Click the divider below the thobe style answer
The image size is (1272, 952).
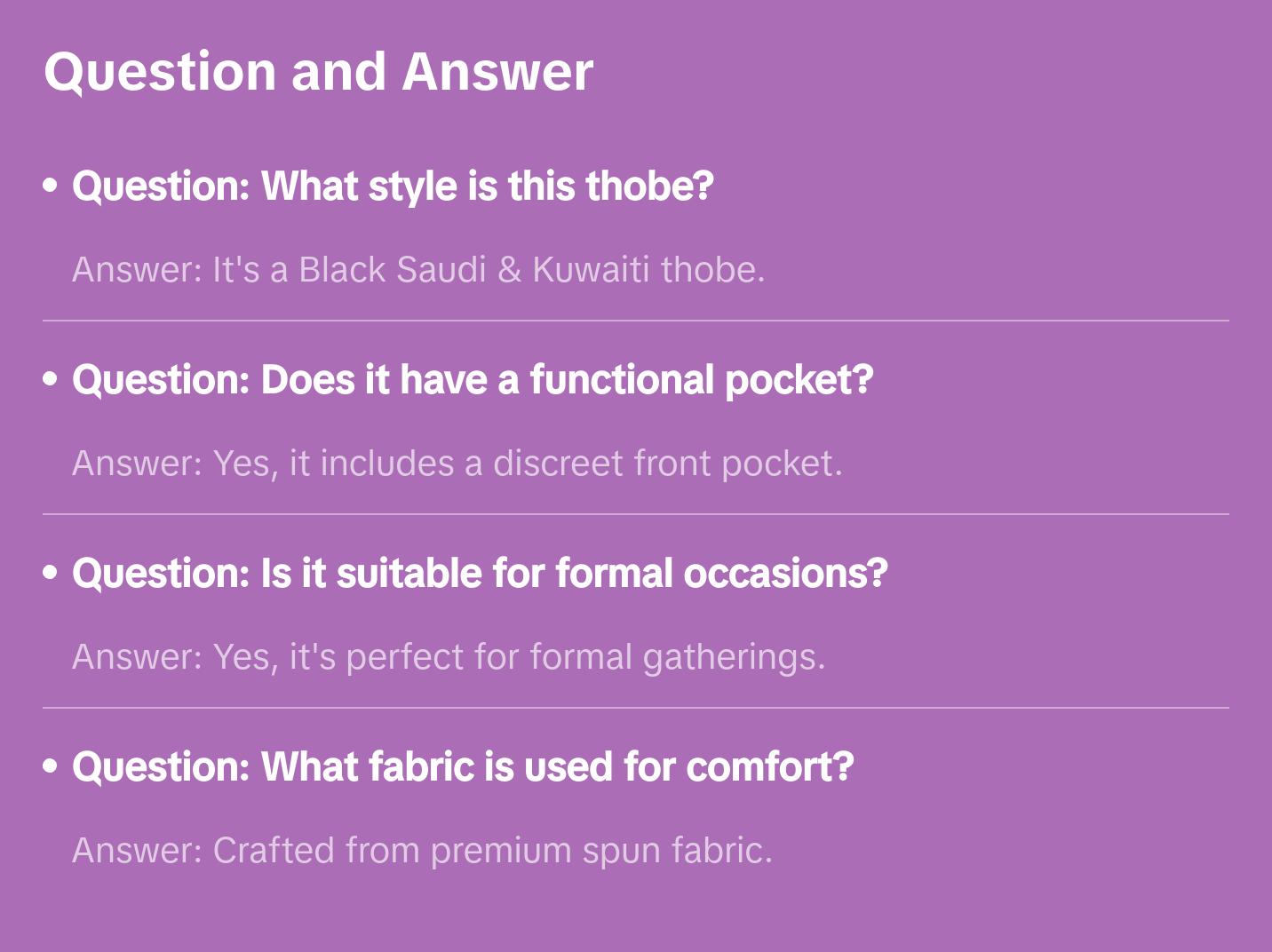(636, 321)
